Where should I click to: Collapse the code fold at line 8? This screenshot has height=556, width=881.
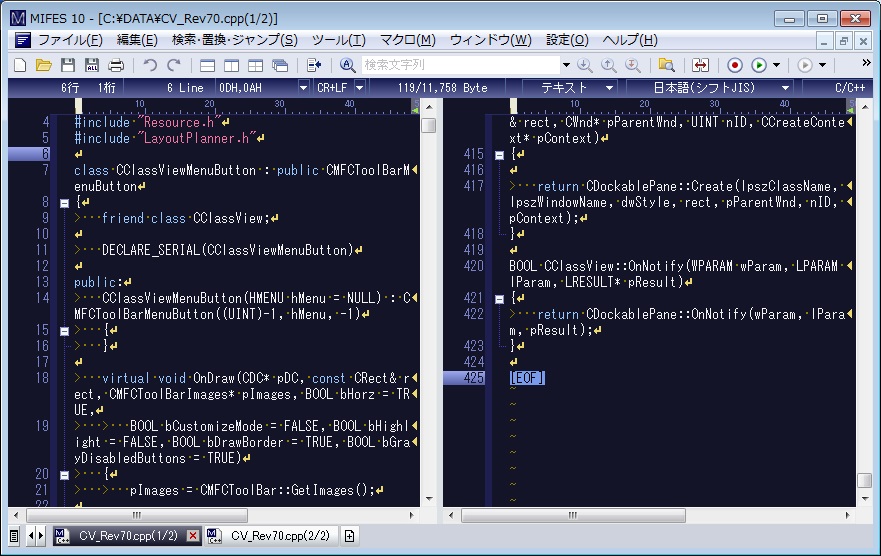64,202
